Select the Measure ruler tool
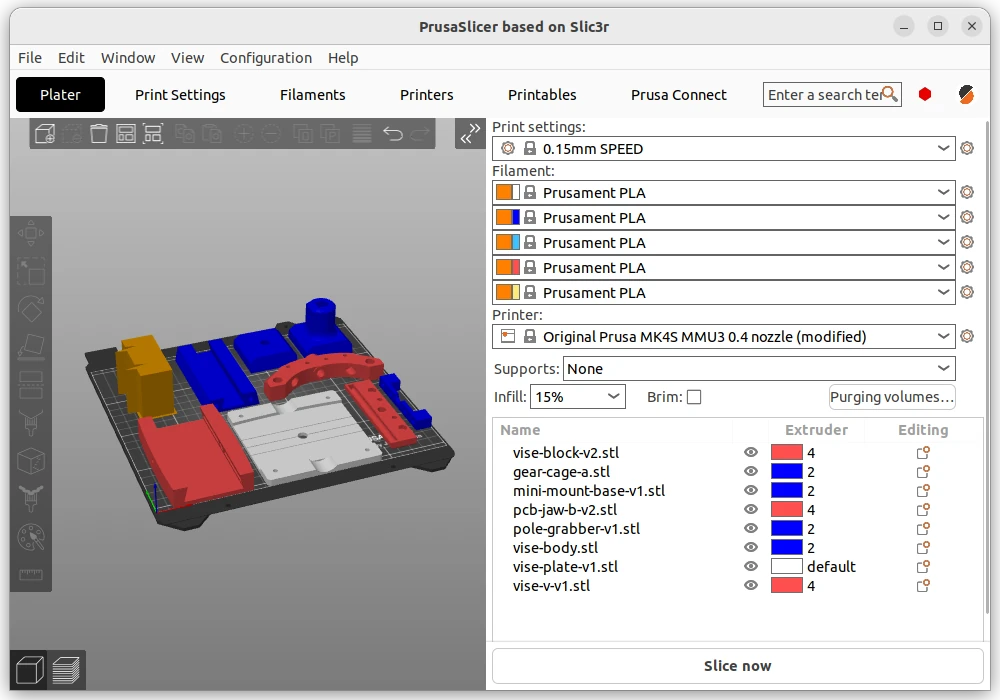1000x700 pixels. [x=31, y=574]
